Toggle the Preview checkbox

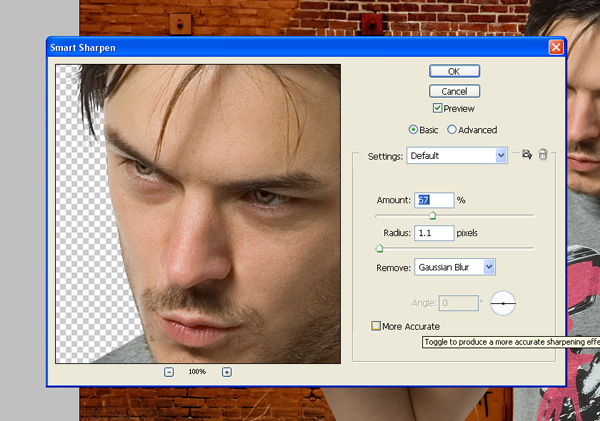tap(437, 108)
